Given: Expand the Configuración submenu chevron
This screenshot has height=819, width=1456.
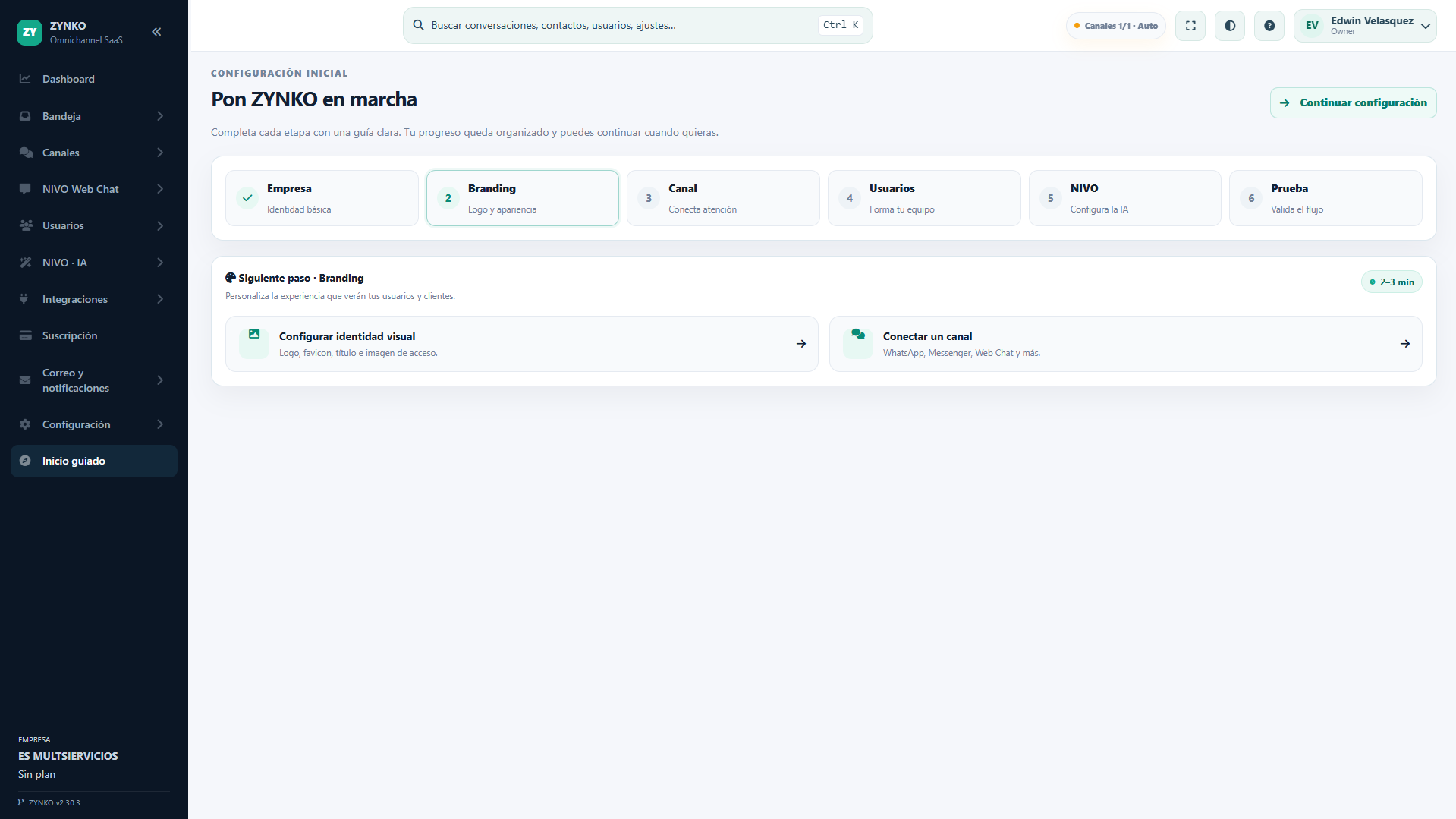Looking at the screenshot, I should 160,424.
